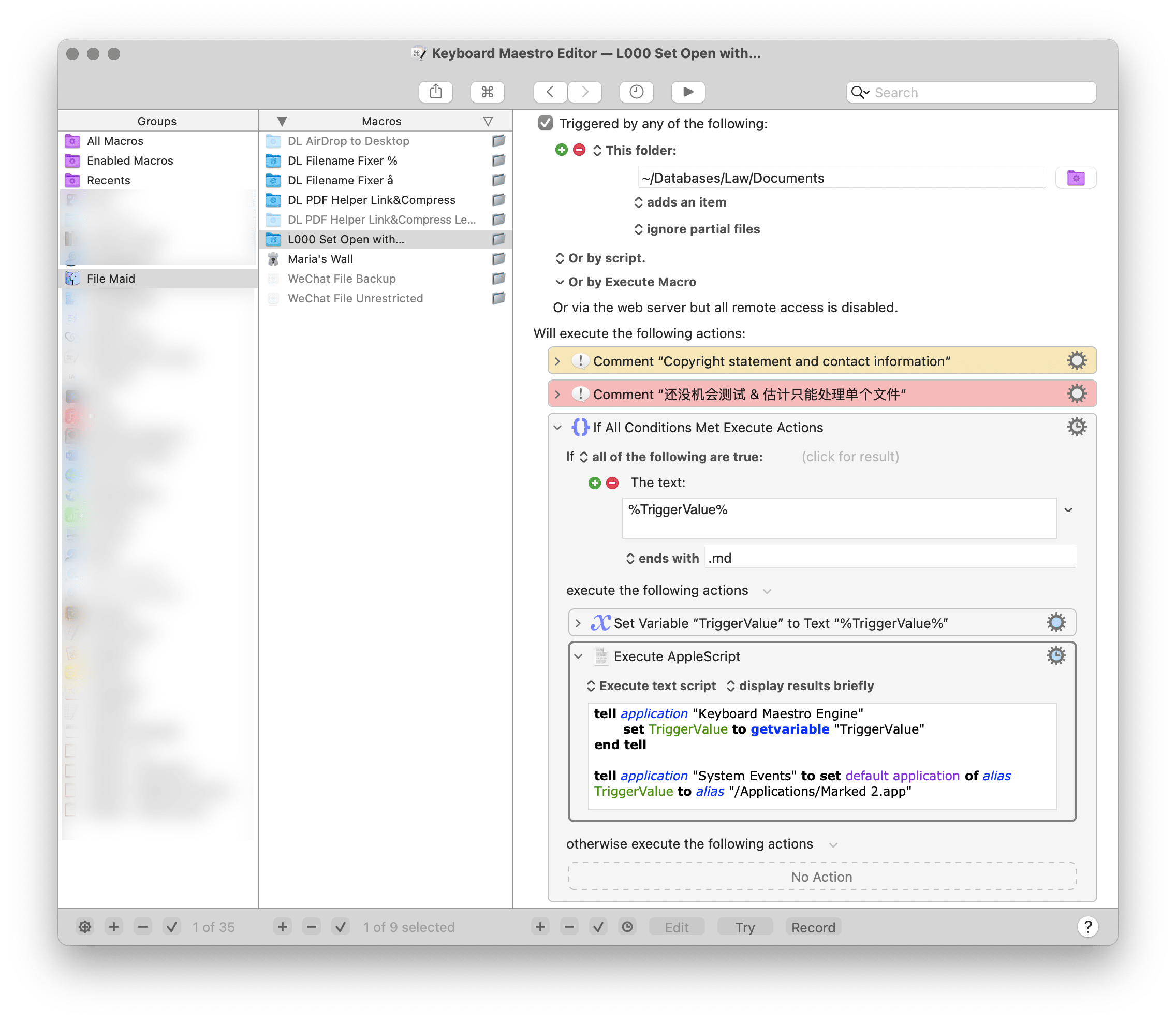The height and width of the screenshot is (1022, 1176).
Task: Expand Or by script trigger
Action: 600,258
